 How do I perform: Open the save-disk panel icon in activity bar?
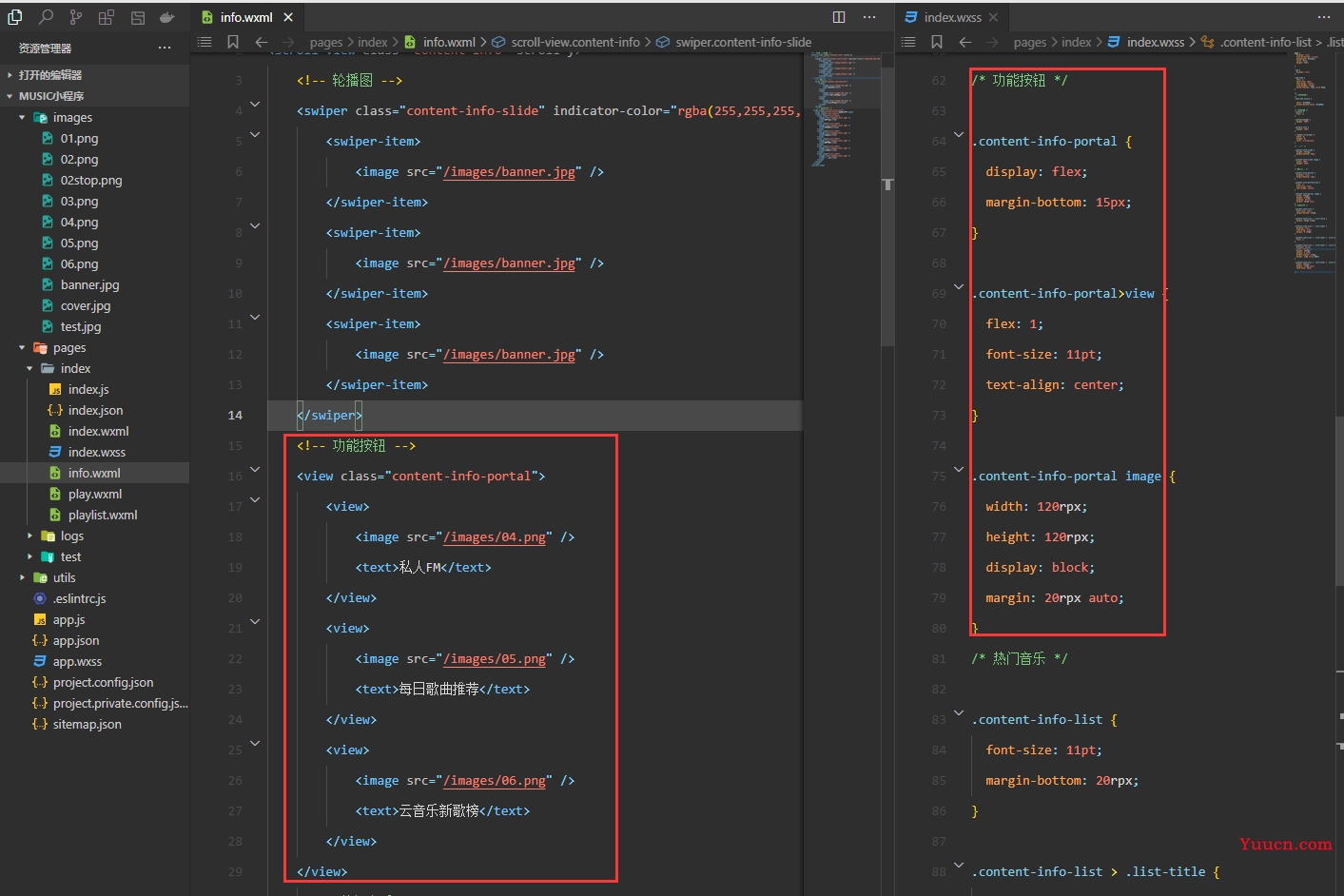pyautogui.click(x=137, y=17)
